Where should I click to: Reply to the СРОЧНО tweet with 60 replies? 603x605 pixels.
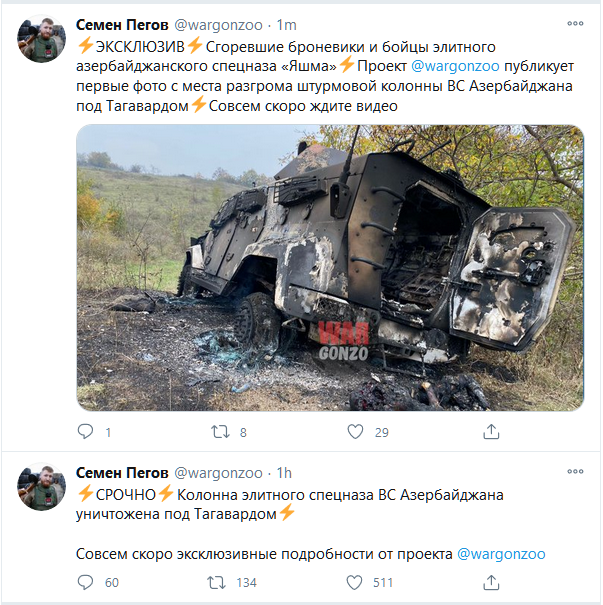85,582
